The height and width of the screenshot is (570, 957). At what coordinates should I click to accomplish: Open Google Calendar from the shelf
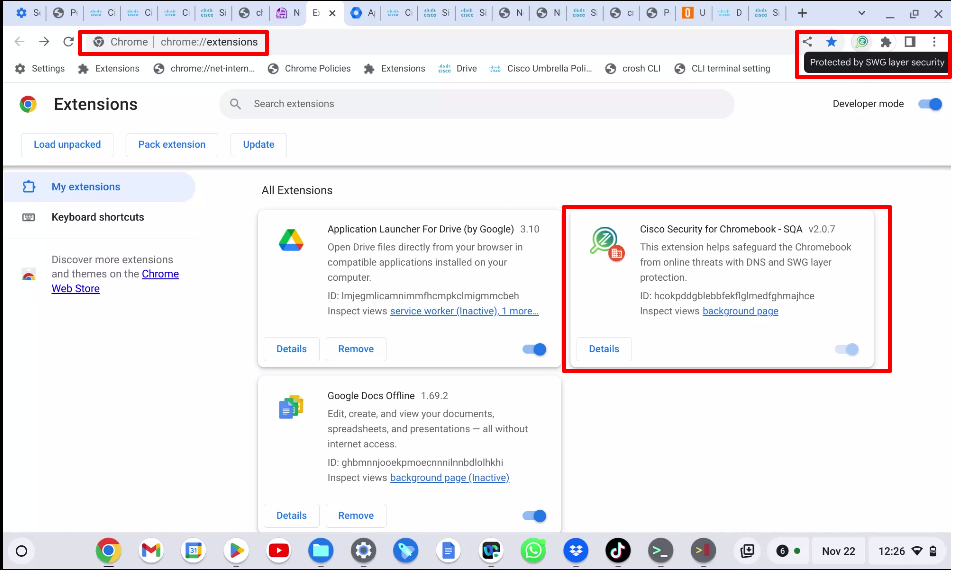193,551
